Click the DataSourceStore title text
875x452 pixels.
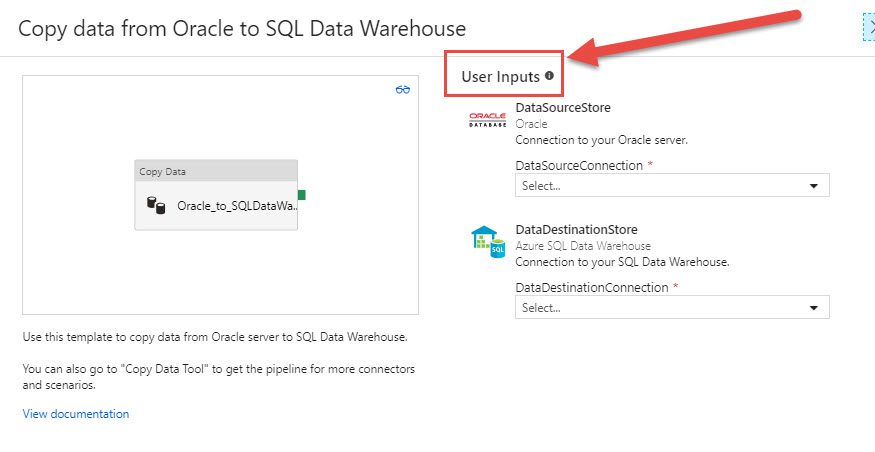tap(563, 107)
